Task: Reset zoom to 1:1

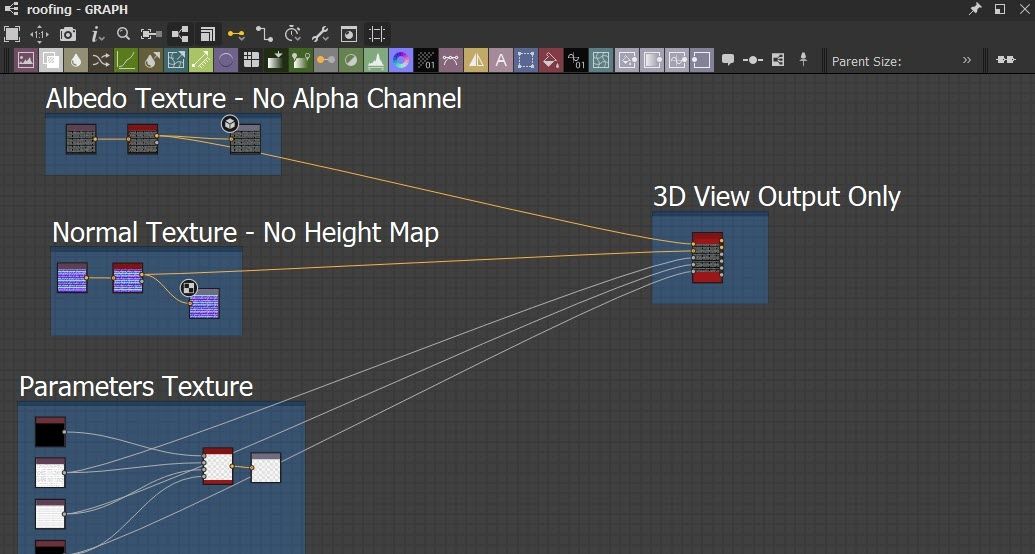Action: (x=40, y=34)
